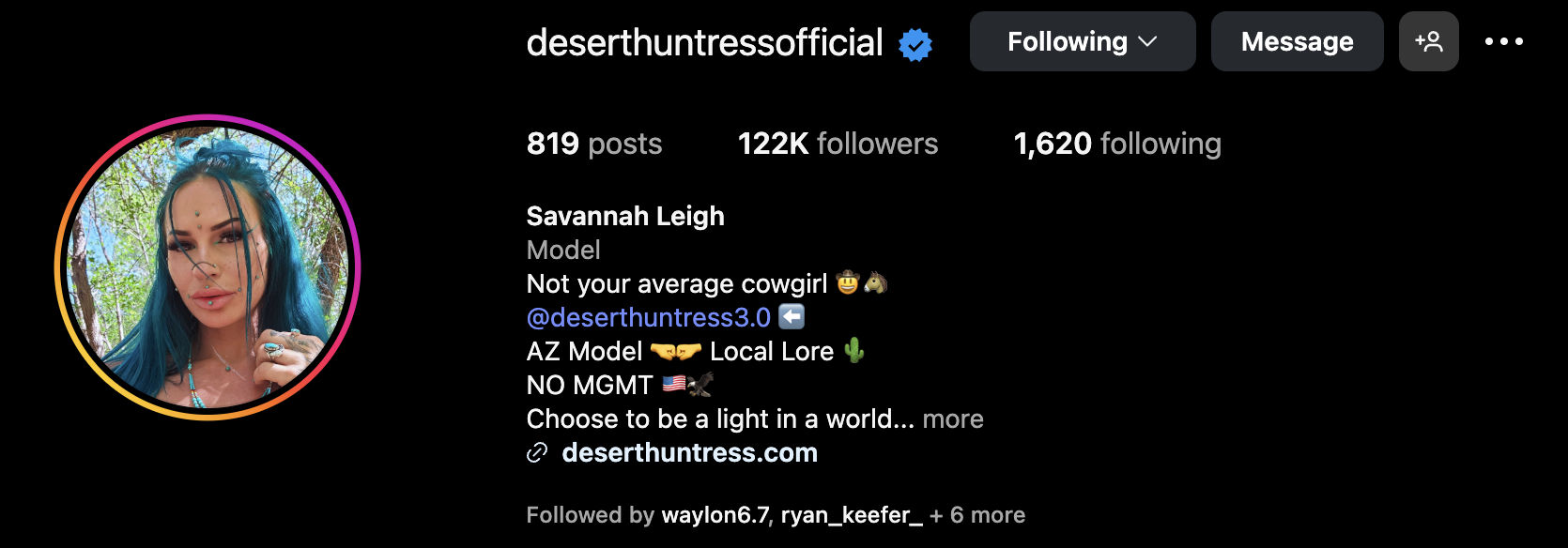This screenshot has height=548, width=1568.
Task: Send a message via Message button
Action: point(1298,41)
